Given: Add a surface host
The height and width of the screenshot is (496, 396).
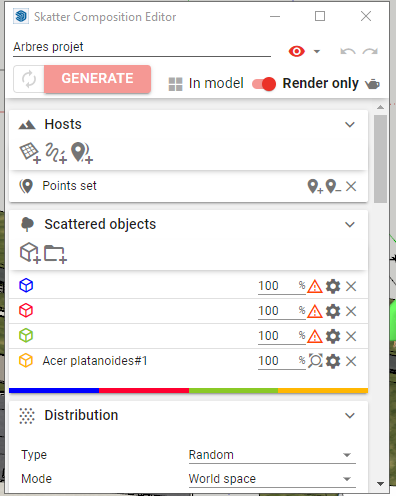Looking at the screenshot, I should pyautogui.click(x=30, y=153).
